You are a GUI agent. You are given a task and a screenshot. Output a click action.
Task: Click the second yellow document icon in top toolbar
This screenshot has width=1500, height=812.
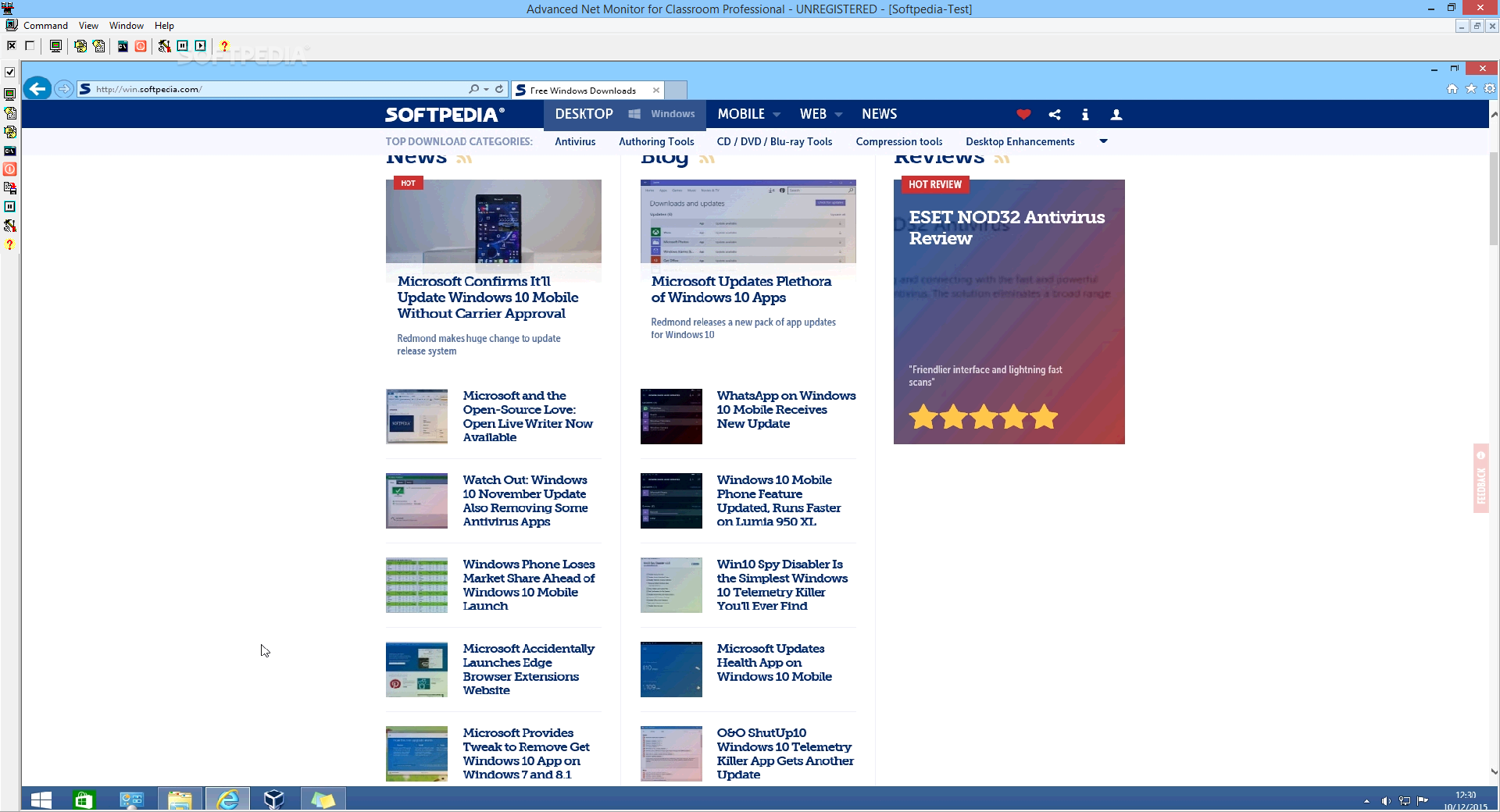[99, 46]
